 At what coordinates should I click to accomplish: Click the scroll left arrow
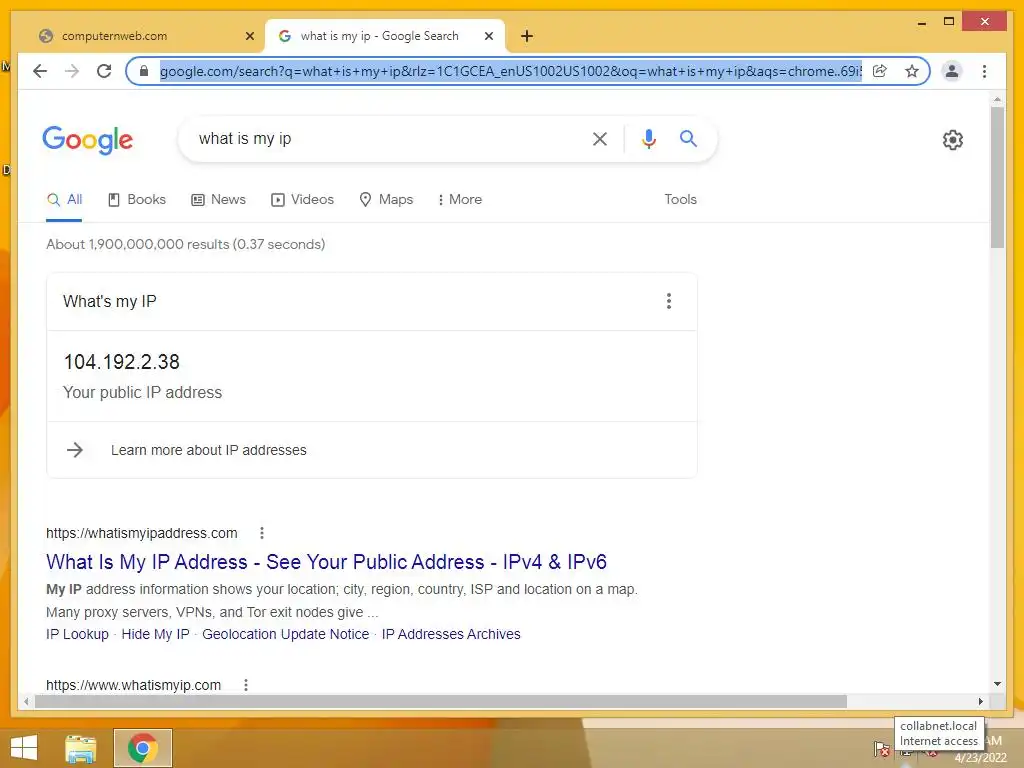tap(26, 701)
